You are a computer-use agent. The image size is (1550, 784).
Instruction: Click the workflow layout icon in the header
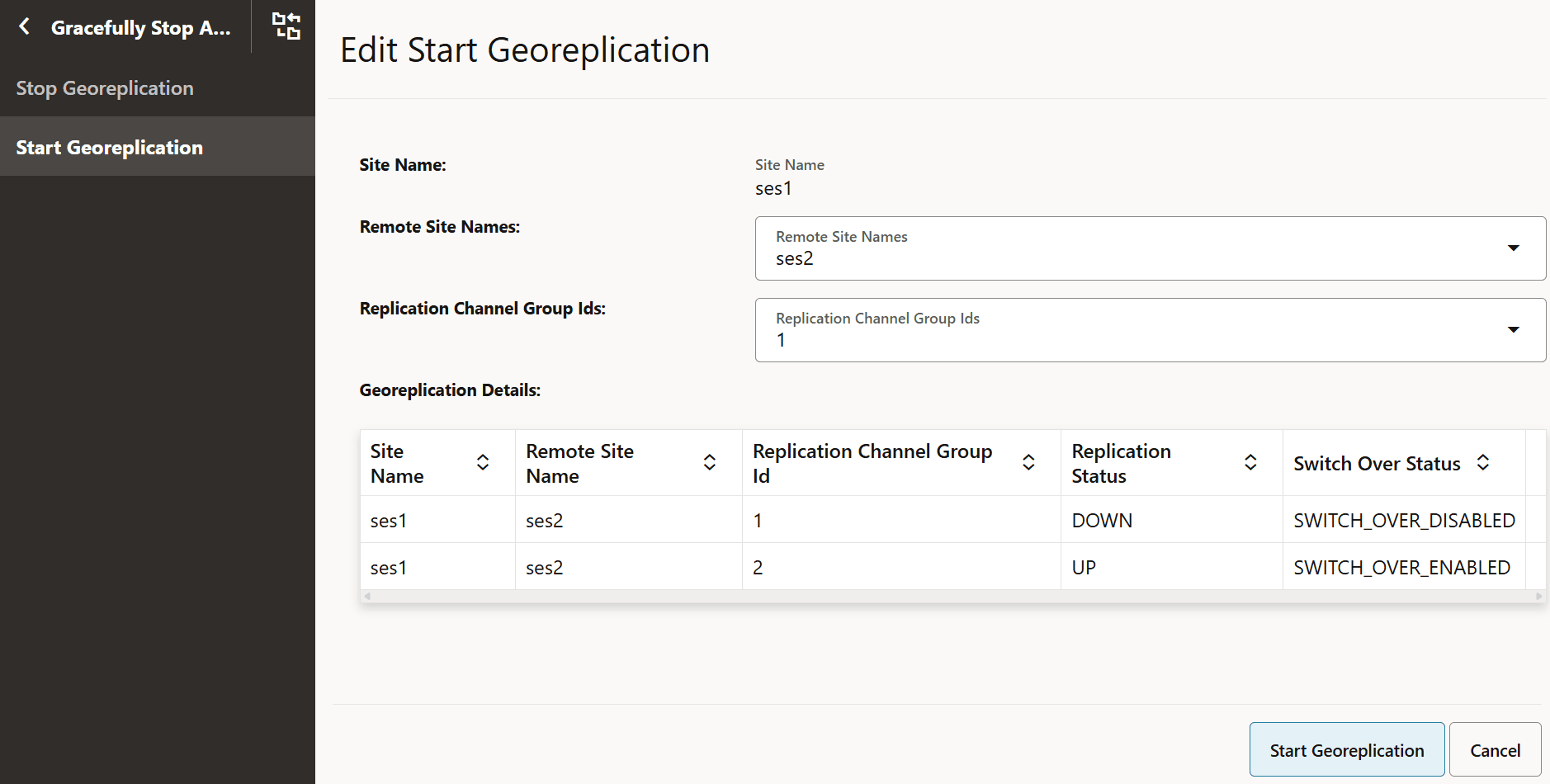point(286,26)
